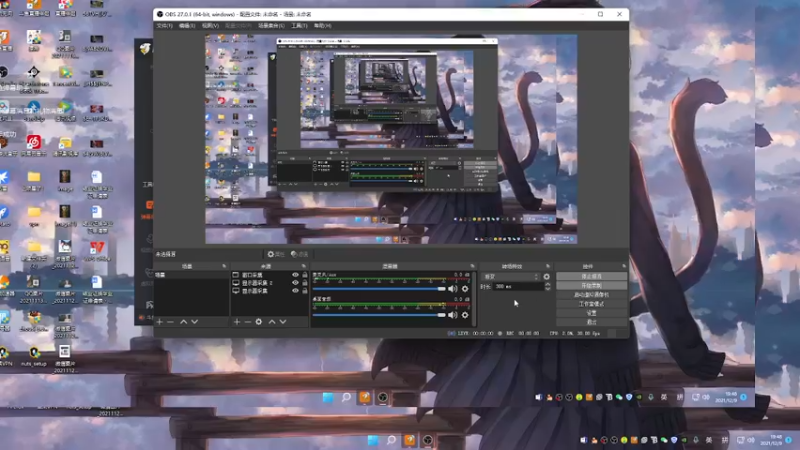The image size is (800, 450).
Task: Adjust the desktop audio volume slider
Action: click(x=379, y=315)
